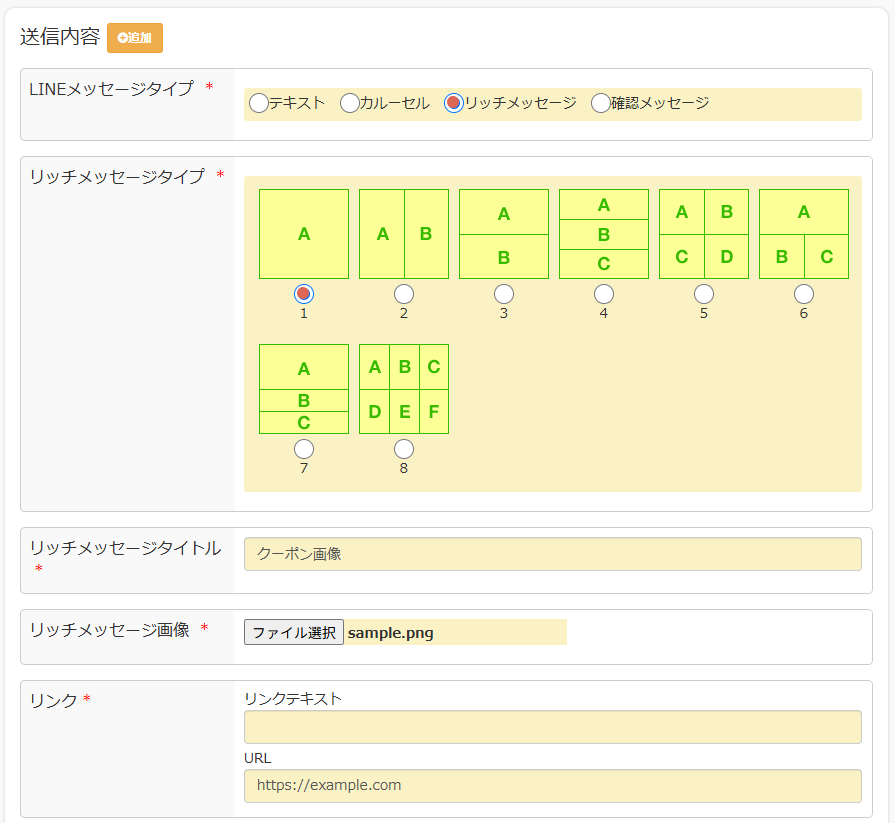Choose the 確認メッセージ radio option
Image resolution: width=895 pixels, height=823 pixels.
point(600,103)
